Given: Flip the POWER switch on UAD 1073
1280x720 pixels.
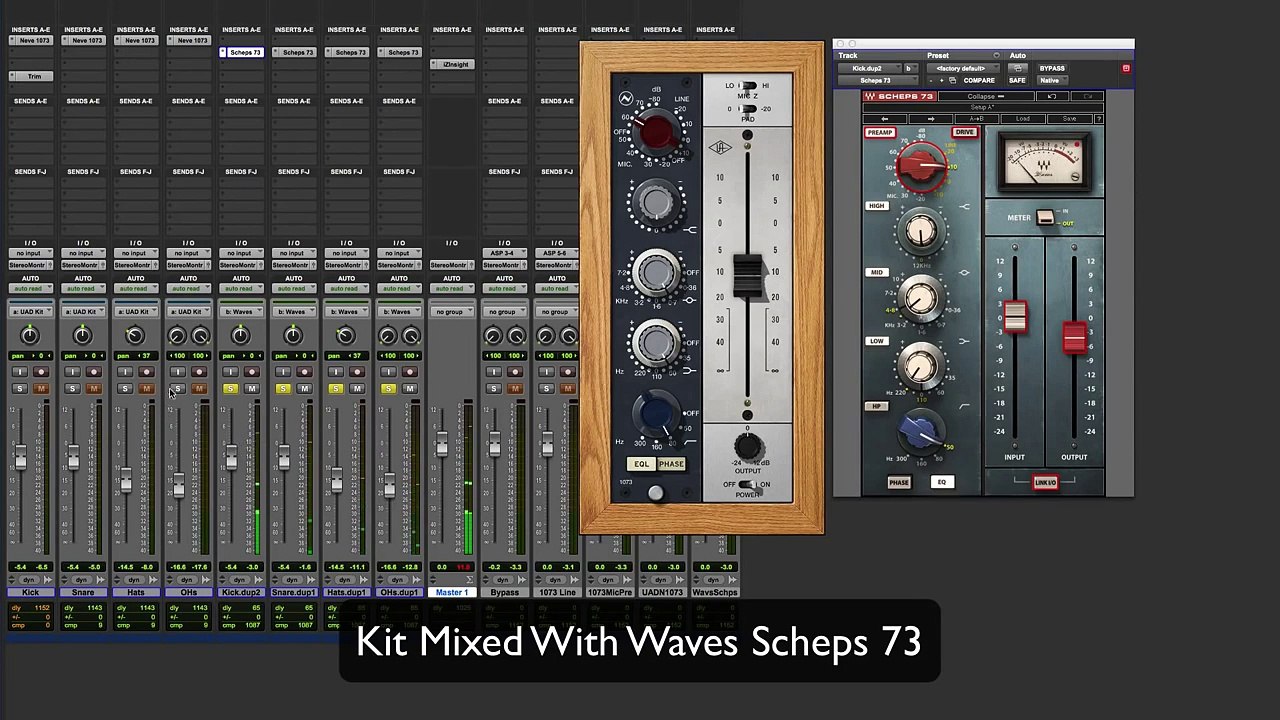Looking at the screenshot, I should (747, 485).
